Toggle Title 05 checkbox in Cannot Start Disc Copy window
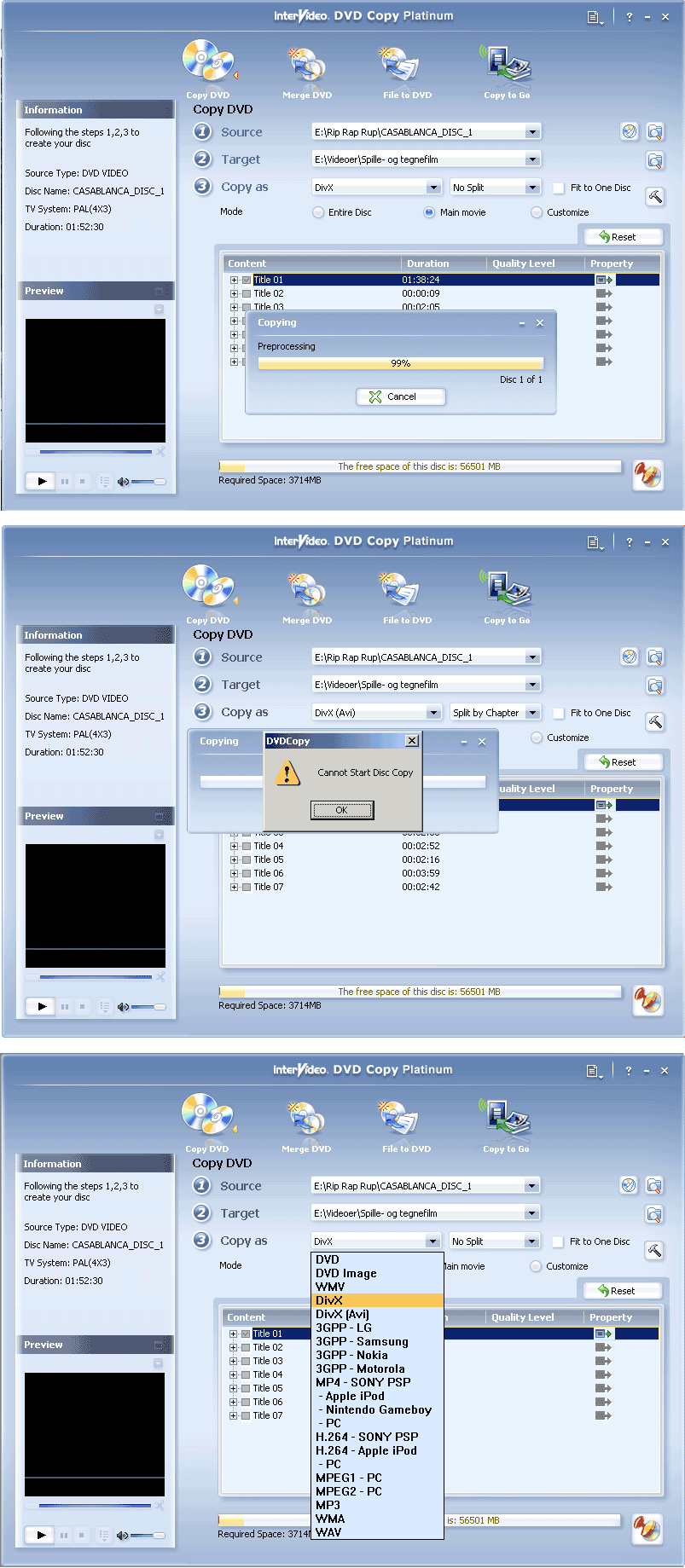685x1568 pixels. coord(247,859)
